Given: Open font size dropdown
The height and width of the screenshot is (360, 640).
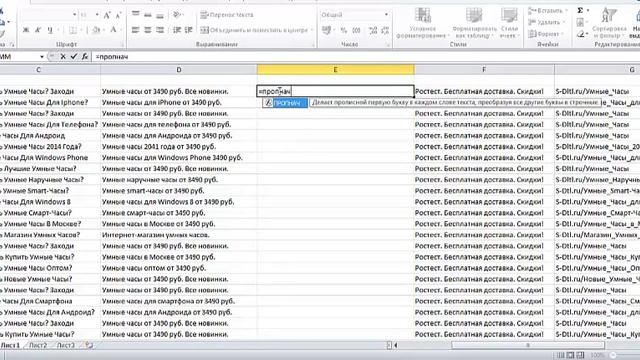Looking at the screenshot, I should pos(97,15).
